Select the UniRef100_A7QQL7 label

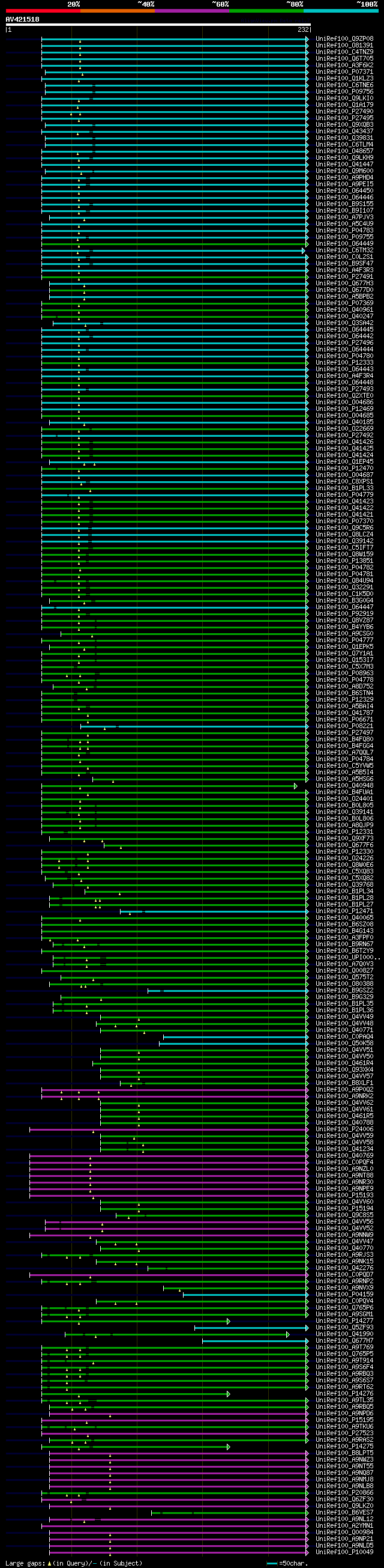(x=344, y=753)
